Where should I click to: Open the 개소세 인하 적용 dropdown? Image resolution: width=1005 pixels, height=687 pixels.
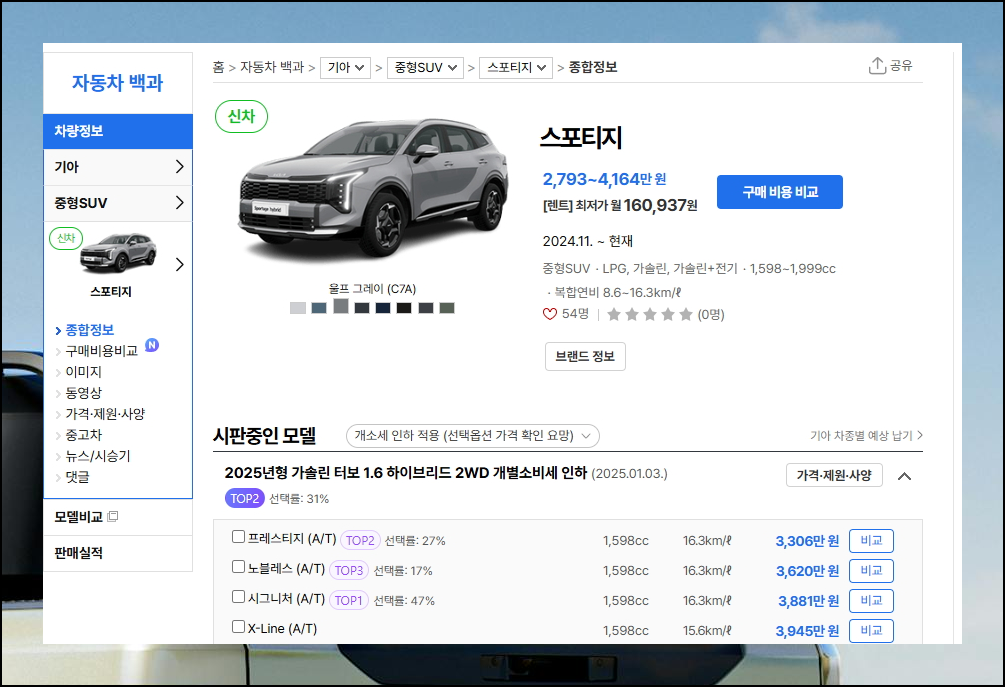pyautogui.click(x=472, y=436)
